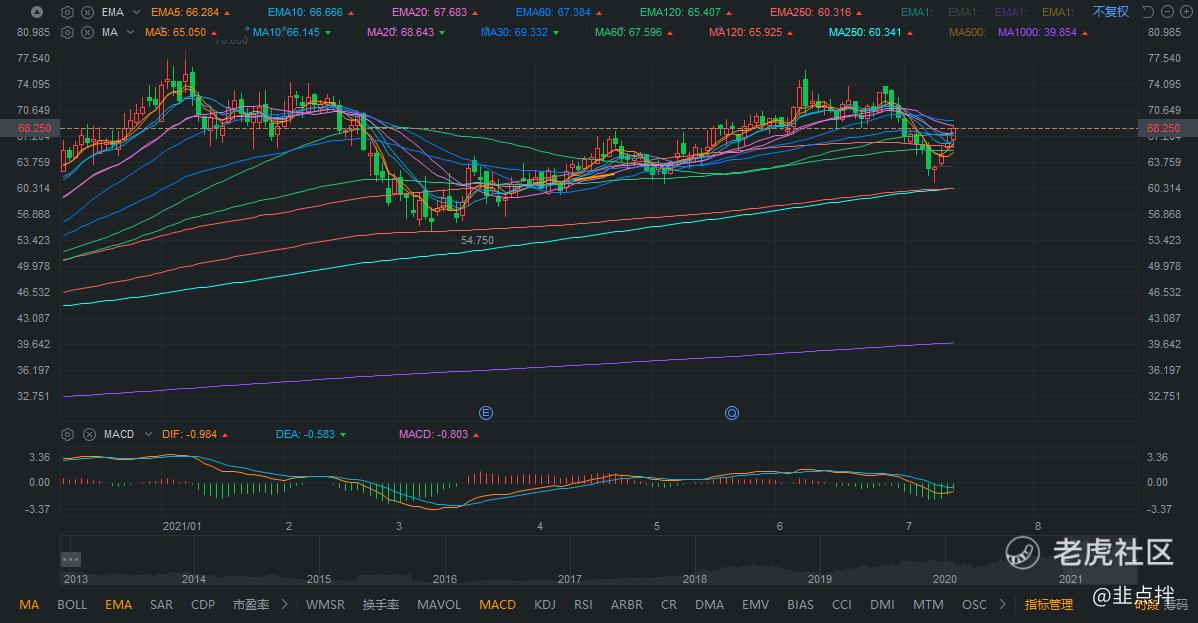Open MA indicator settings gear
This screenshot has height=623, width=1198.
(67, 33)
